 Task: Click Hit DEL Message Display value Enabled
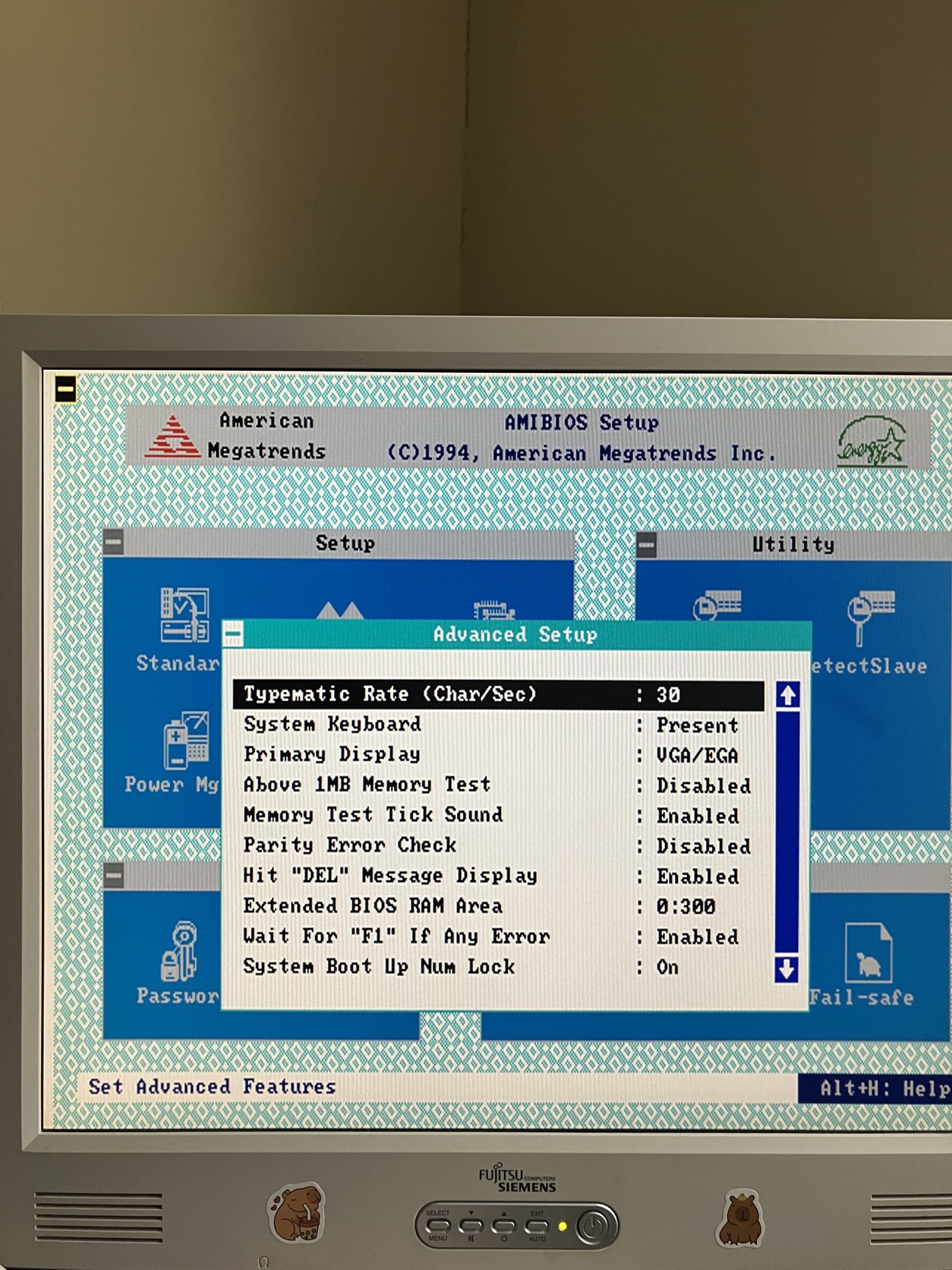pos(697,877)
